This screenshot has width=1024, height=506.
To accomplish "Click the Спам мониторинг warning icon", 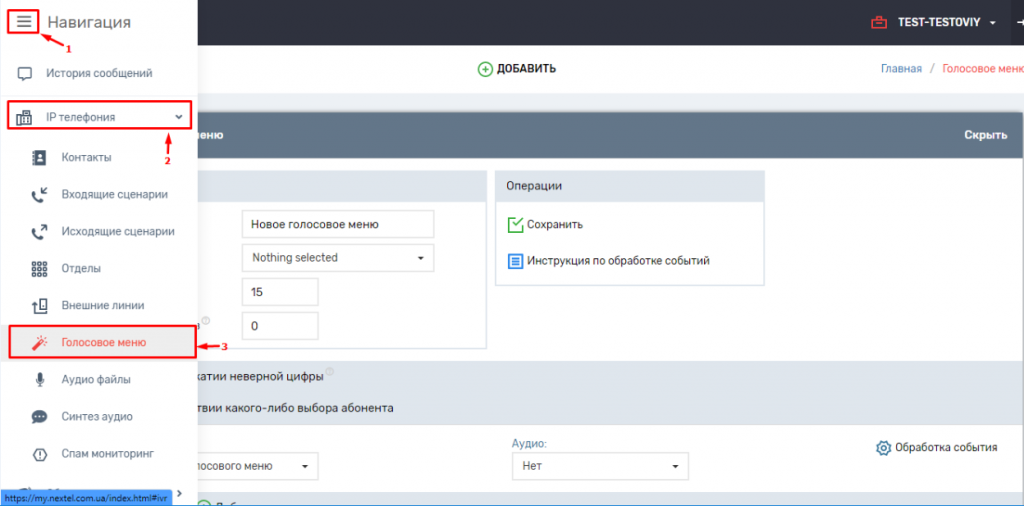I will (39, 454).
